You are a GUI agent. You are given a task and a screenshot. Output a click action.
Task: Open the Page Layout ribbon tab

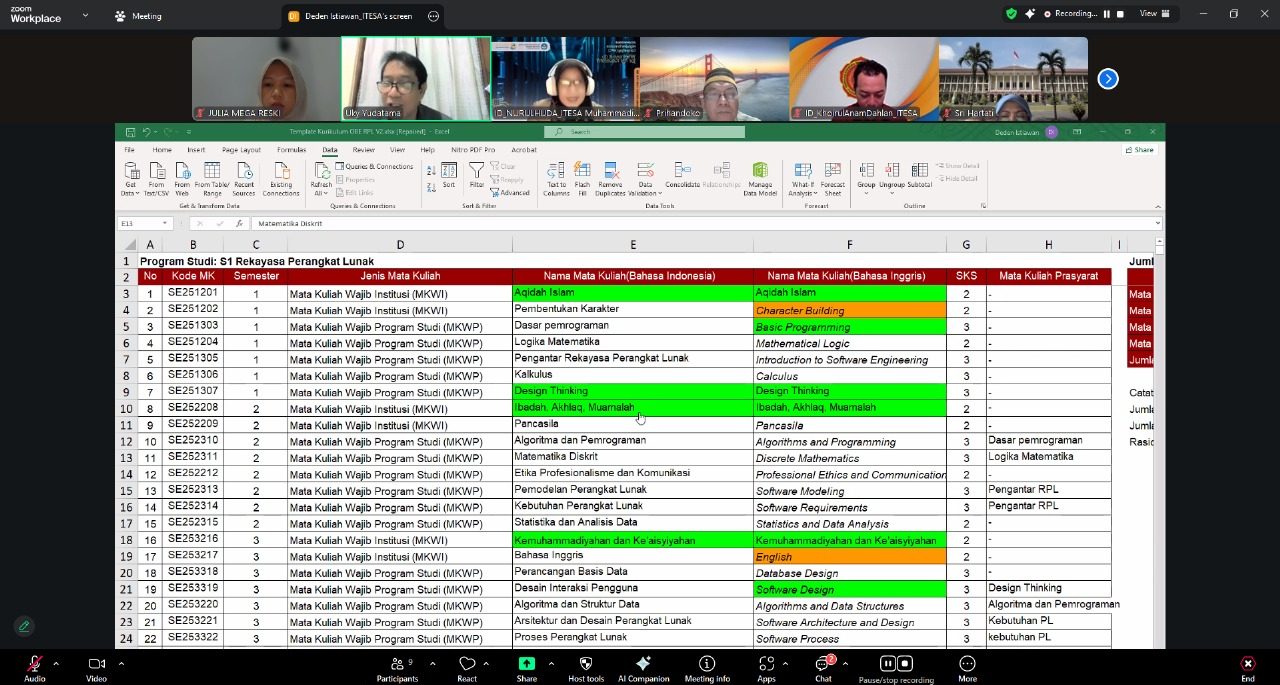[241, 150]
